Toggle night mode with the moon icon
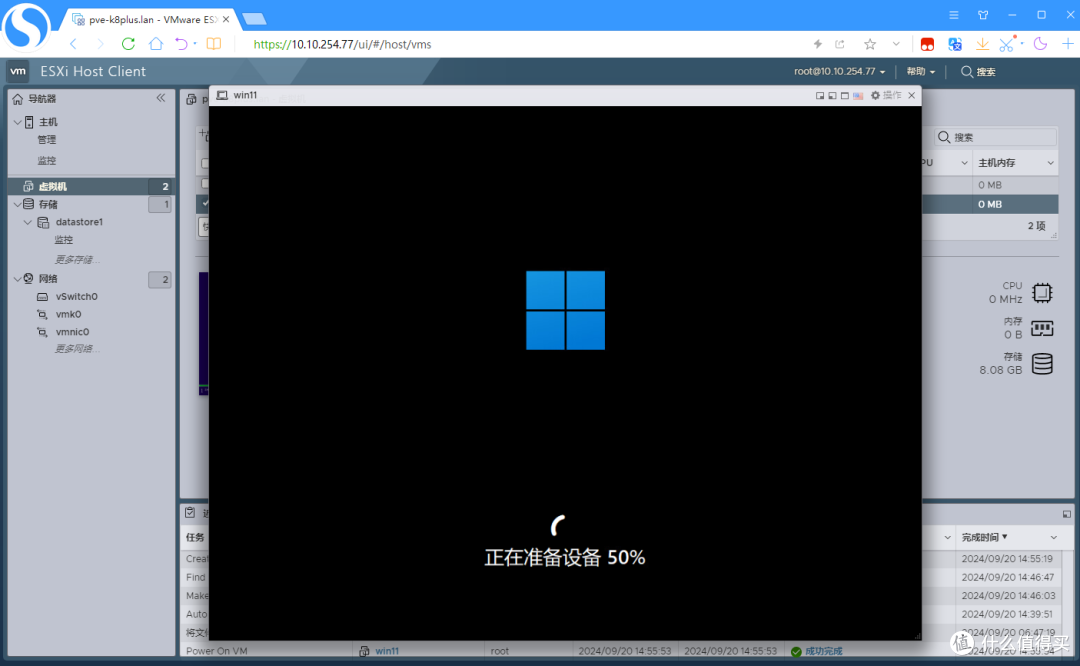Screen dimensions: 1080x666 [1040, 44]
